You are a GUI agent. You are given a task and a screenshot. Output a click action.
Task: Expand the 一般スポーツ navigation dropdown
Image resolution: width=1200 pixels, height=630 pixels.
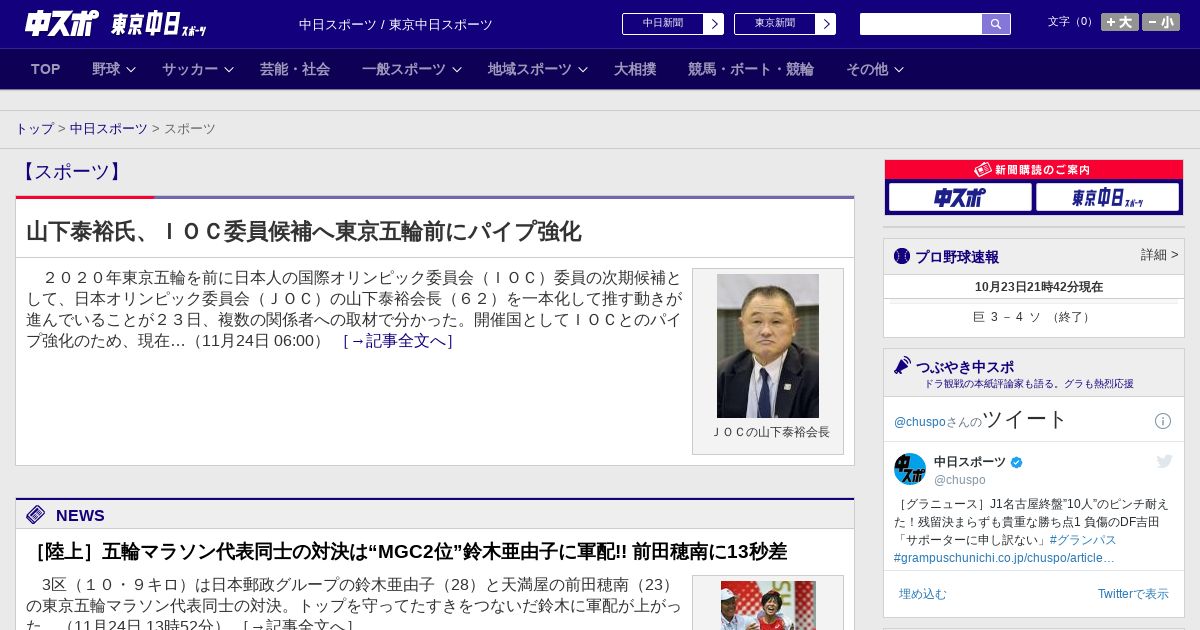coord(412,69)
